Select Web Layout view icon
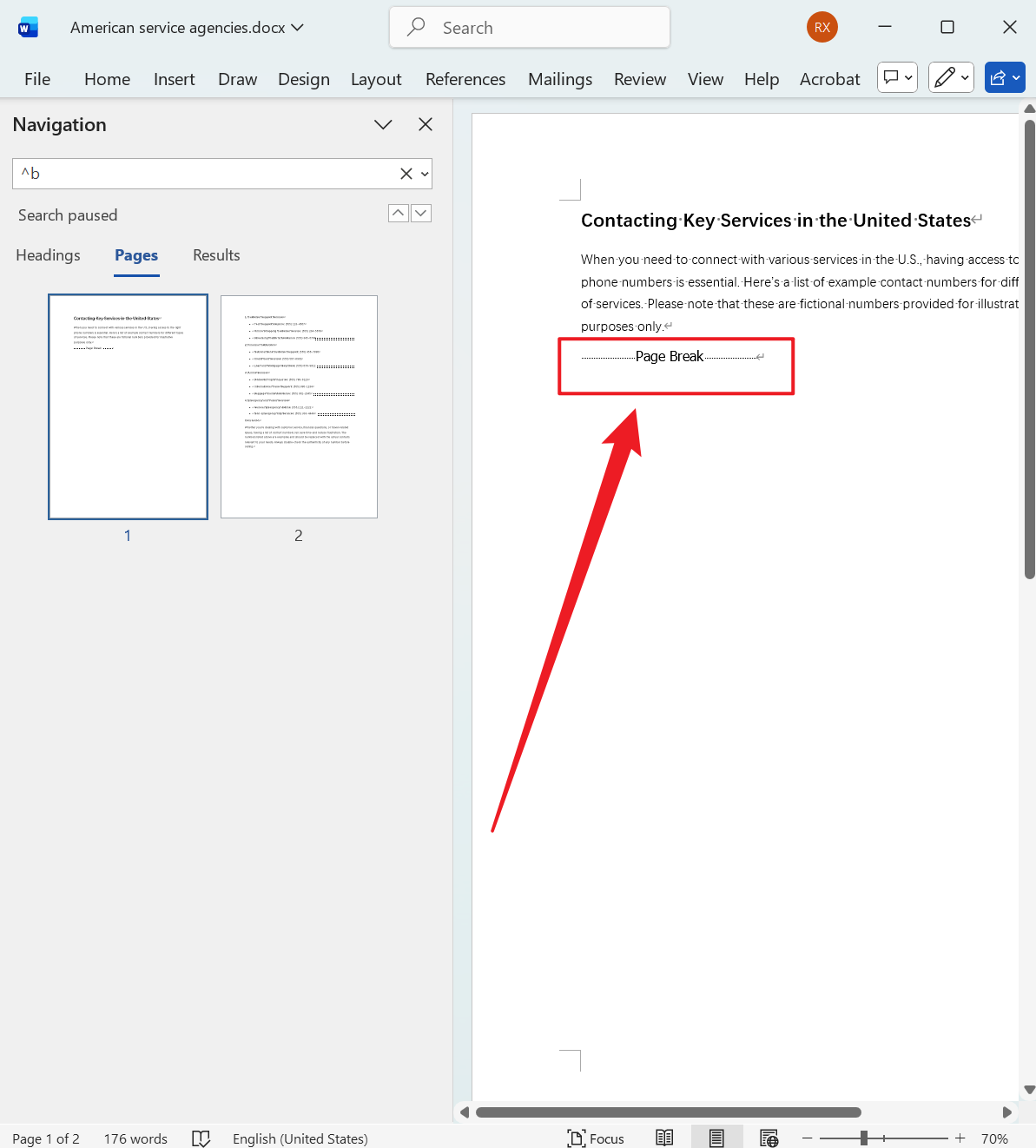 [769, 1137]
